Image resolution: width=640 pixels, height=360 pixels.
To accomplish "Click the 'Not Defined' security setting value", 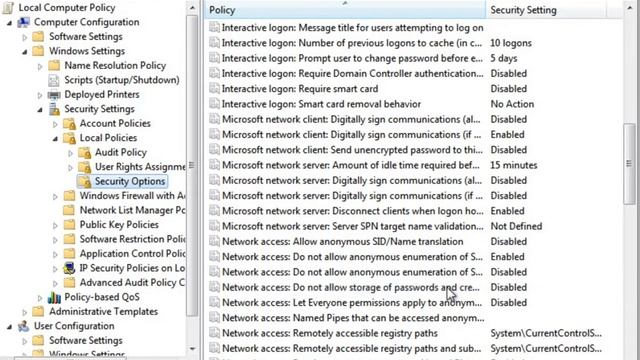I will pos(516,226).
